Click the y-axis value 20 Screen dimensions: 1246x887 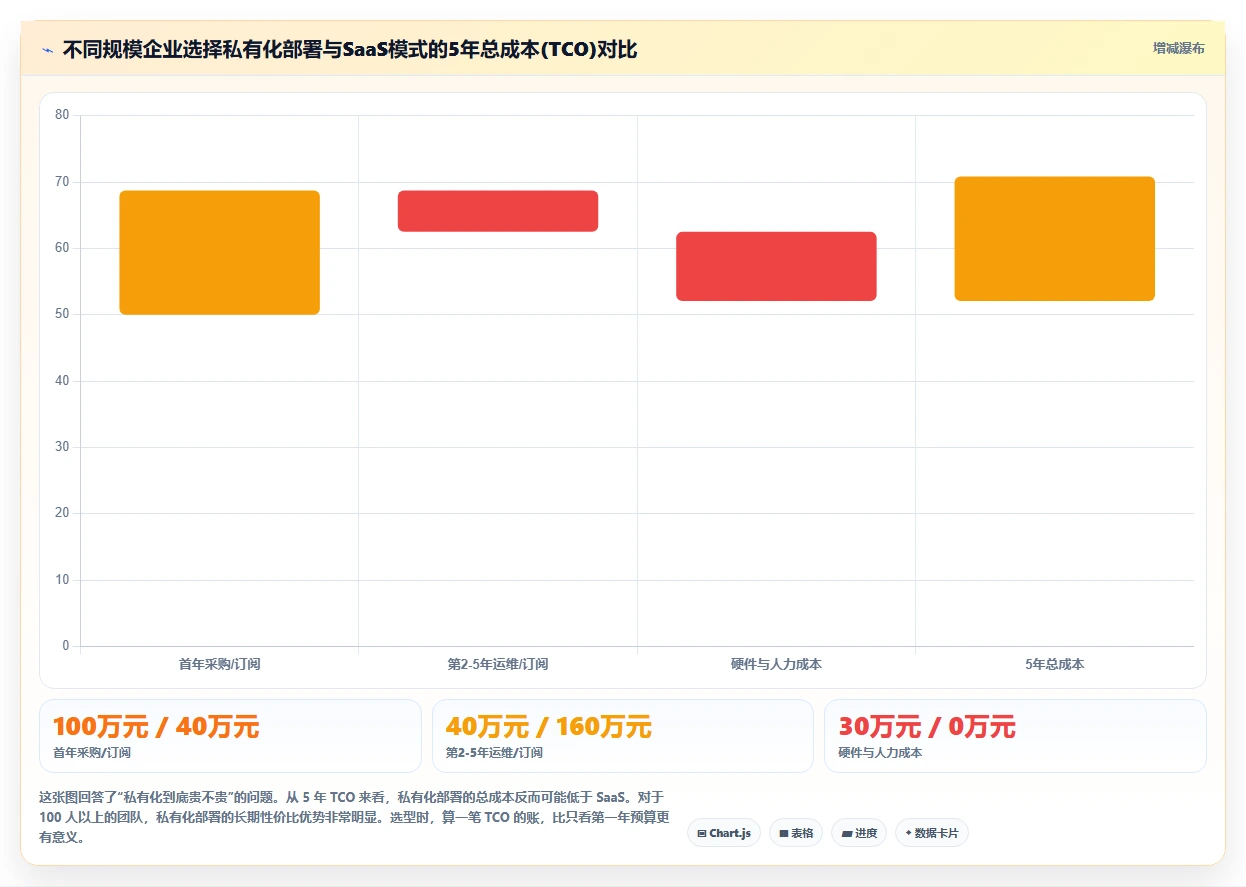pyautogui.click(x=62, y=513)
